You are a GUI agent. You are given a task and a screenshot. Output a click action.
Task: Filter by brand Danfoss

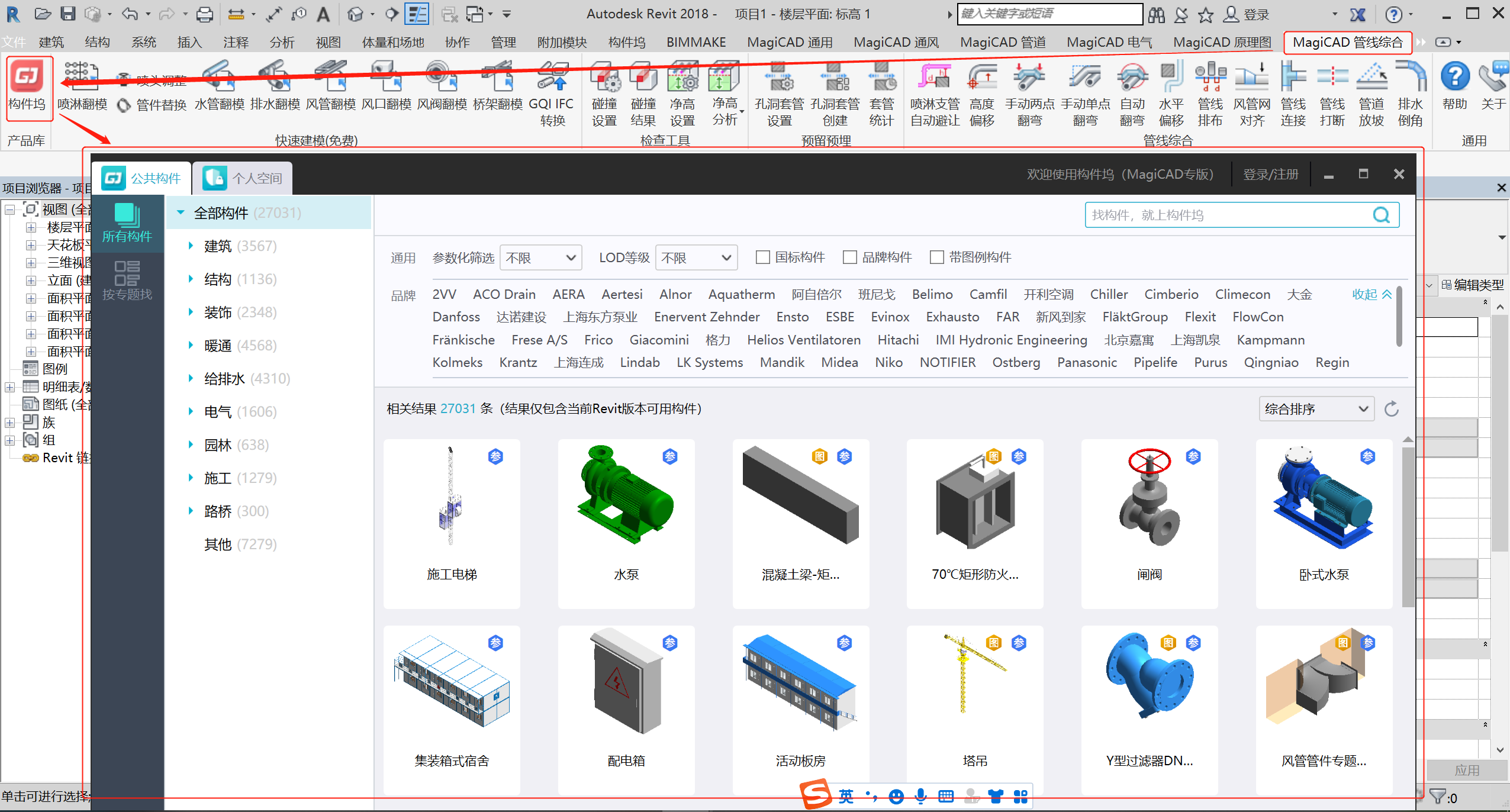[x=456, y=317]
